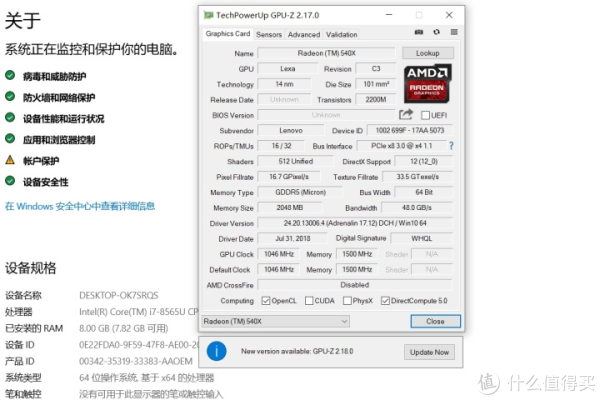The width and height of the screenshot is (600, 400).
Task: Click the Driver Date Jul 31, 2018 field
Action: pyautogui.click(x=293, y=238)
